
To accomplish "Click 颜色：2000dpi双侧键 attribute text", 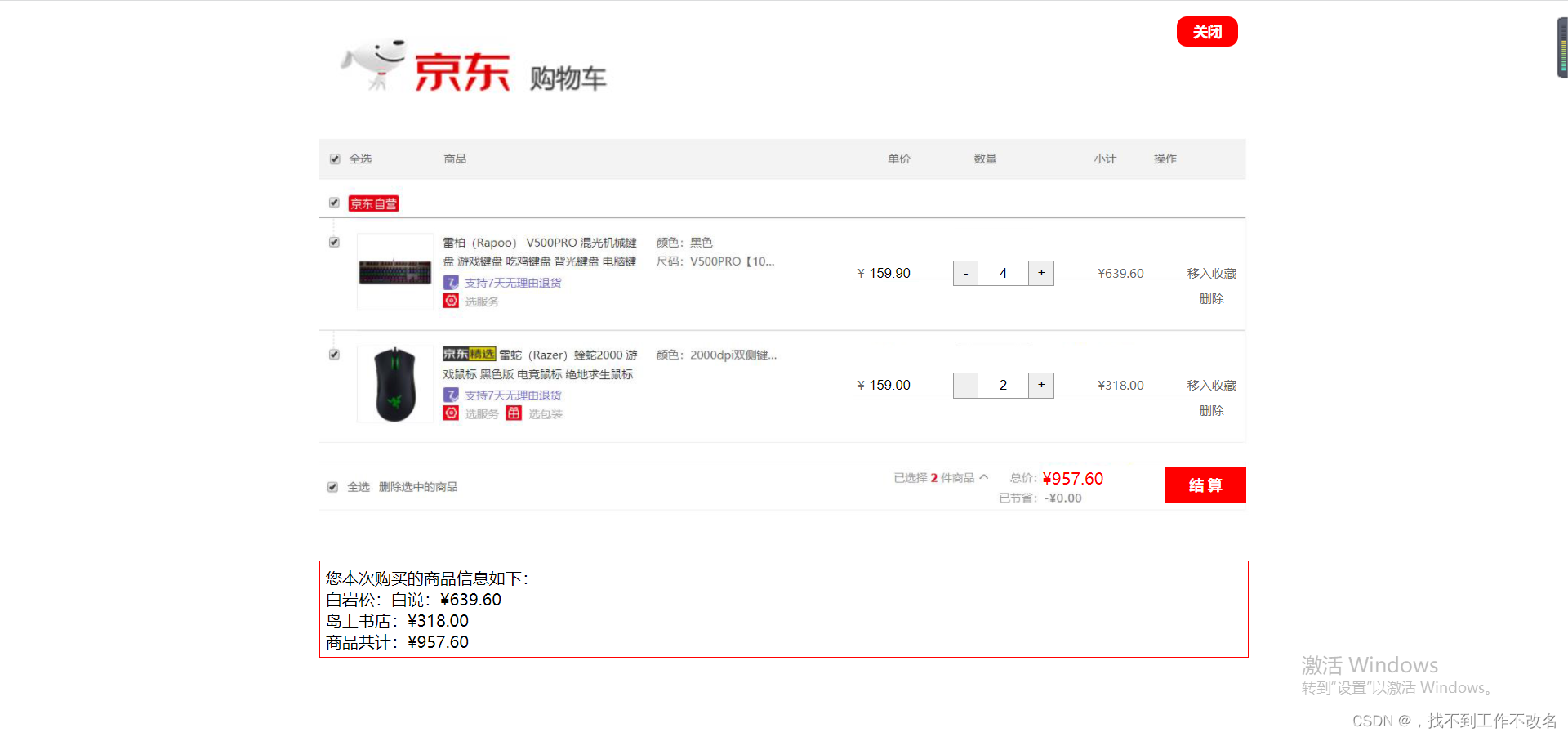I will pos(716,355).
